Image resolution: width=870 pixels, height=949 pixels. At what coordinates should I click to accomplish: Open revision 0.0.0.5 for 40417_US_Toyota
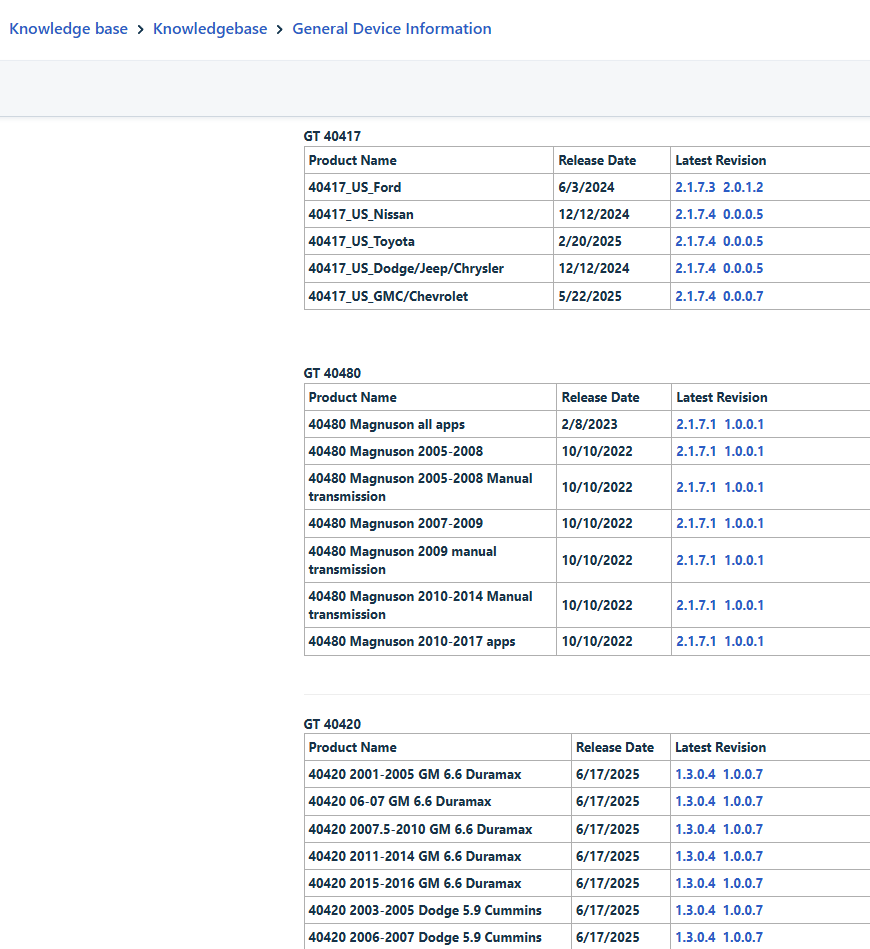pyautogui.click(x=743, y=241)
